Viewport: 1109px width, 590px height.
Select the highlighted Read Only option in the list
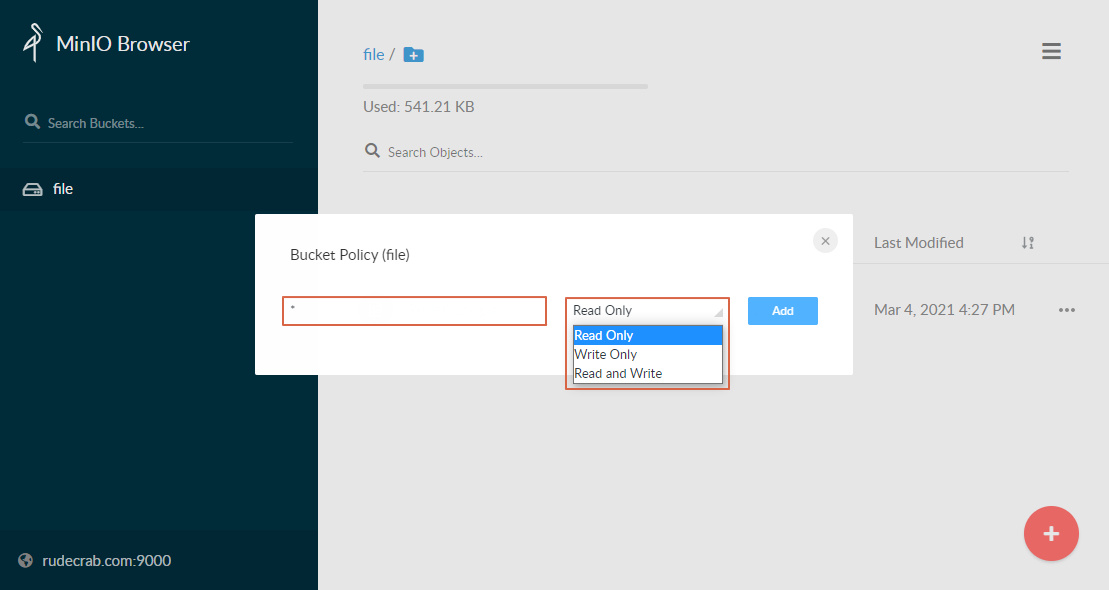648,335
